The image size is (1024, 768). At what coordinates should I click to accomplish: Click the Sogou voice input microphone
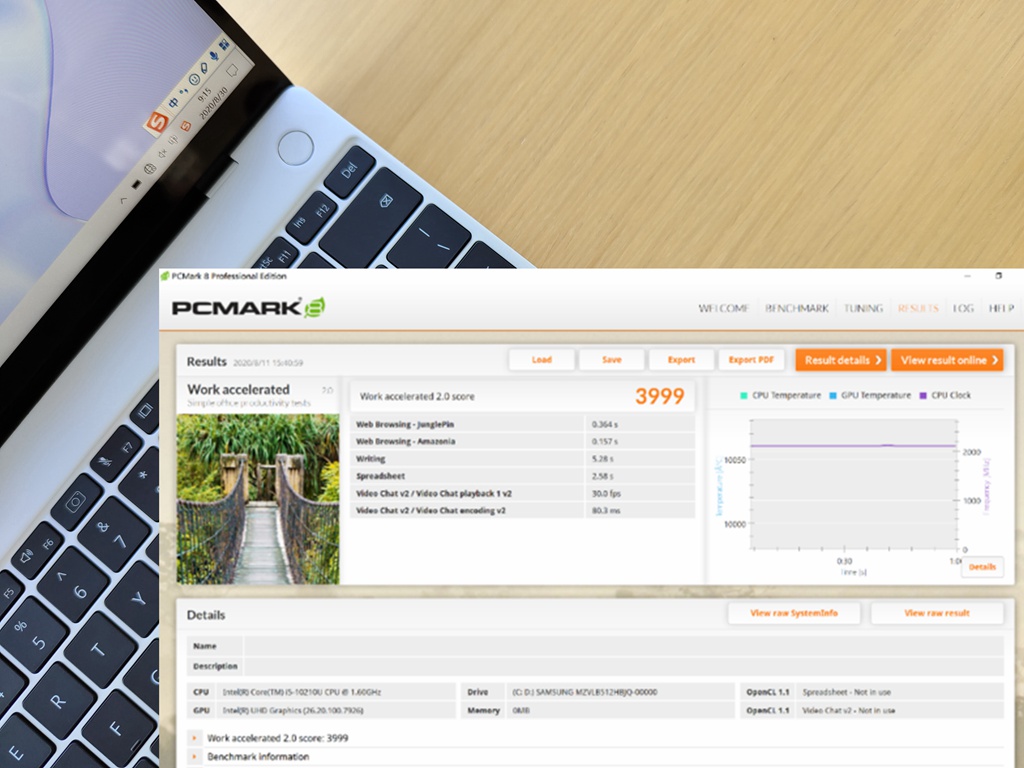click(x=214, y=57)
